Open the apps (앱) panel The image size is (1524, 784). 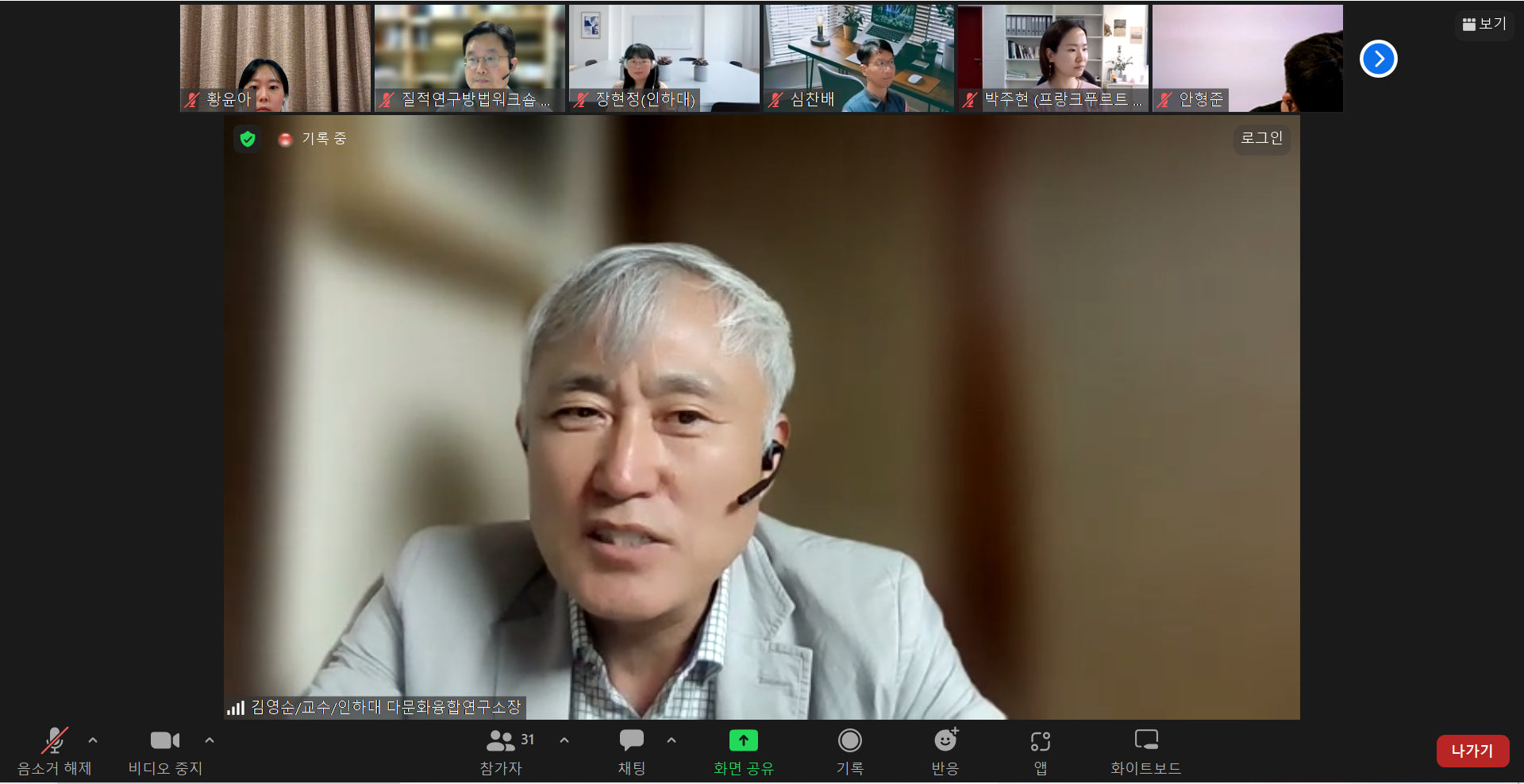tap(1041, 751)
